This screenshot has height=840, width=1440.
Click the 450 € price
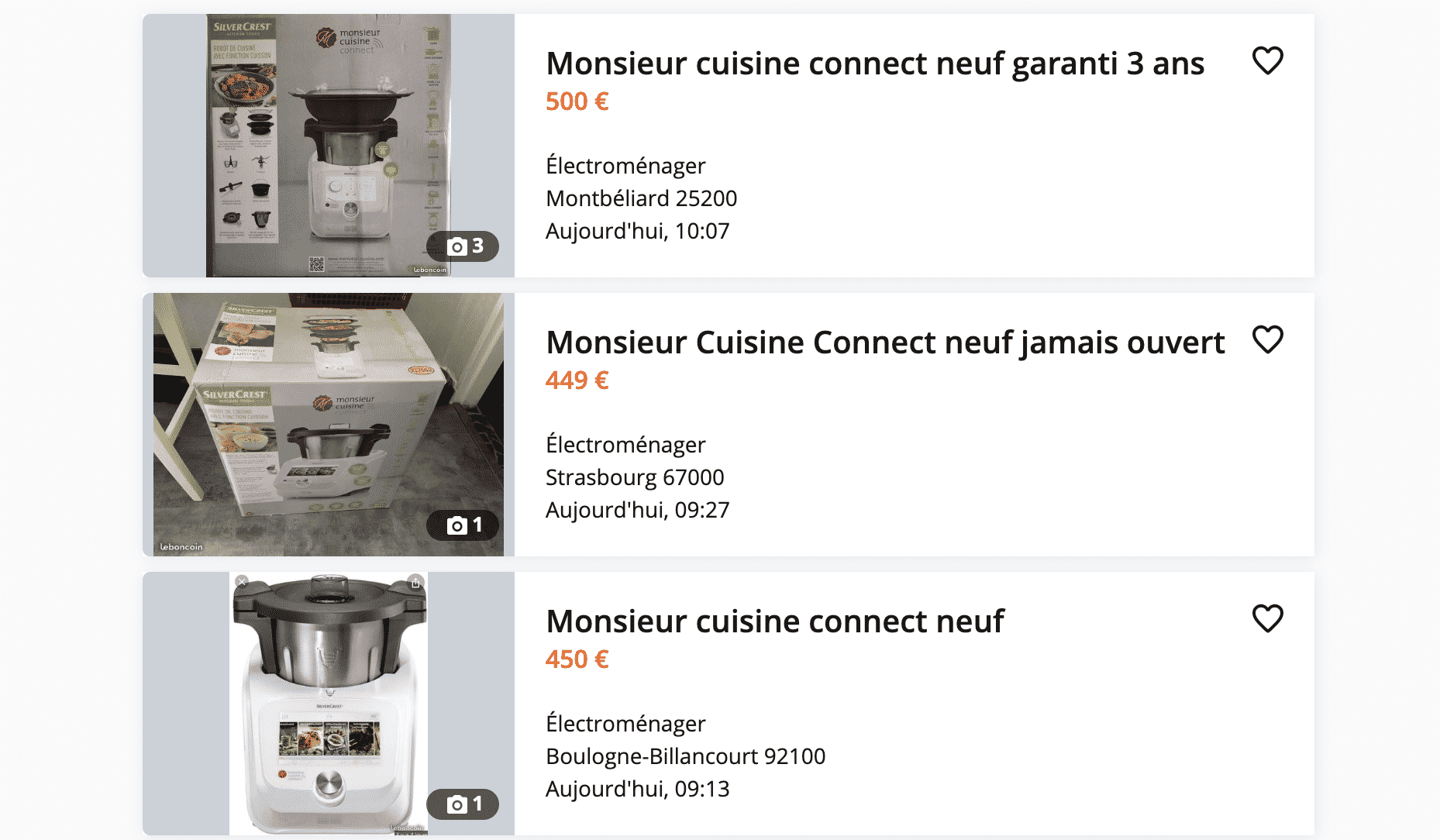577,659
